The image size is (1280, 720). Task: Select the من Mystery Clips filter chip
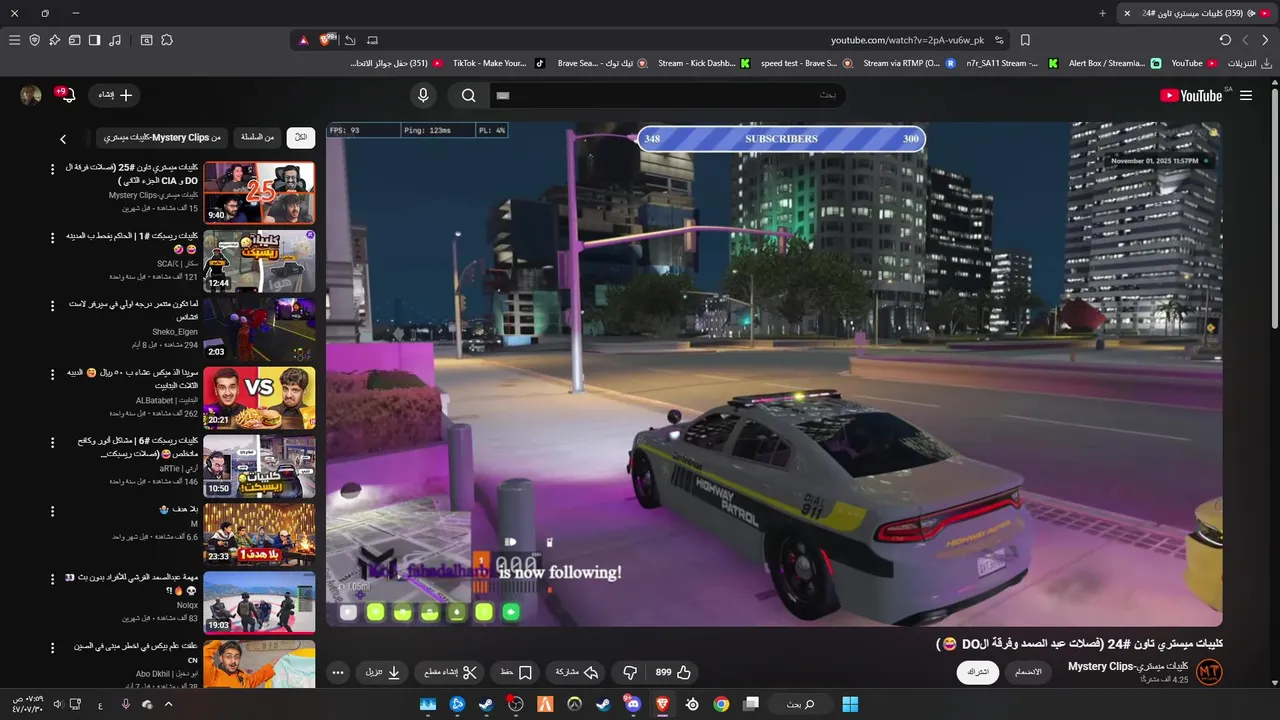[163, 137]
